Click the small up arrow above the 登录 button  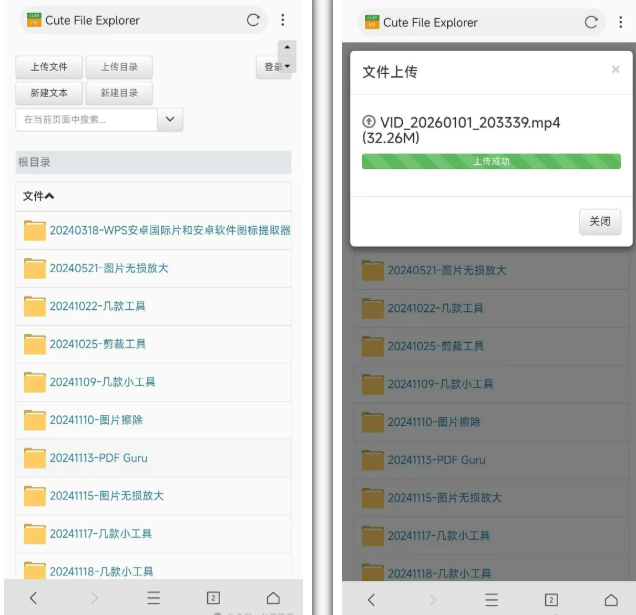(x=288, y=48)
